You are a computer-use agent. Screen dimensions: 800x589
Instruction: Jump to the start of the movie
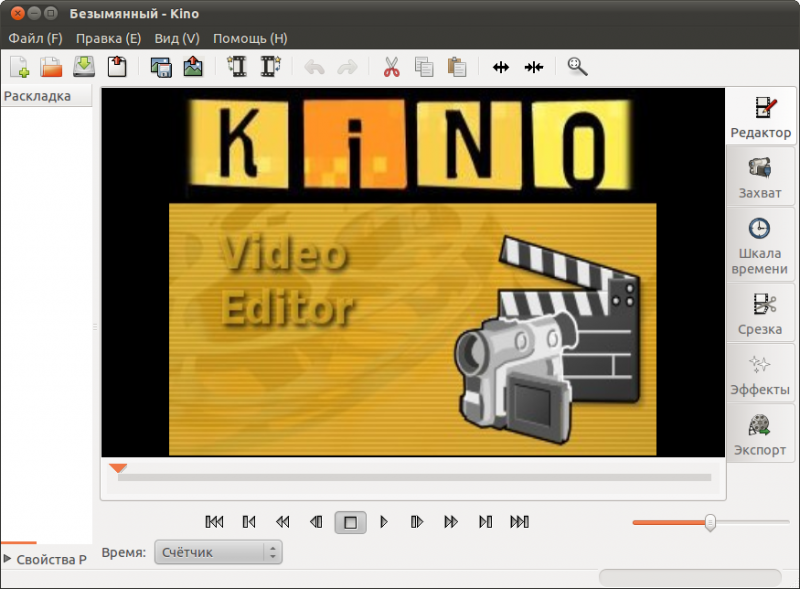[x=214, y=522]
